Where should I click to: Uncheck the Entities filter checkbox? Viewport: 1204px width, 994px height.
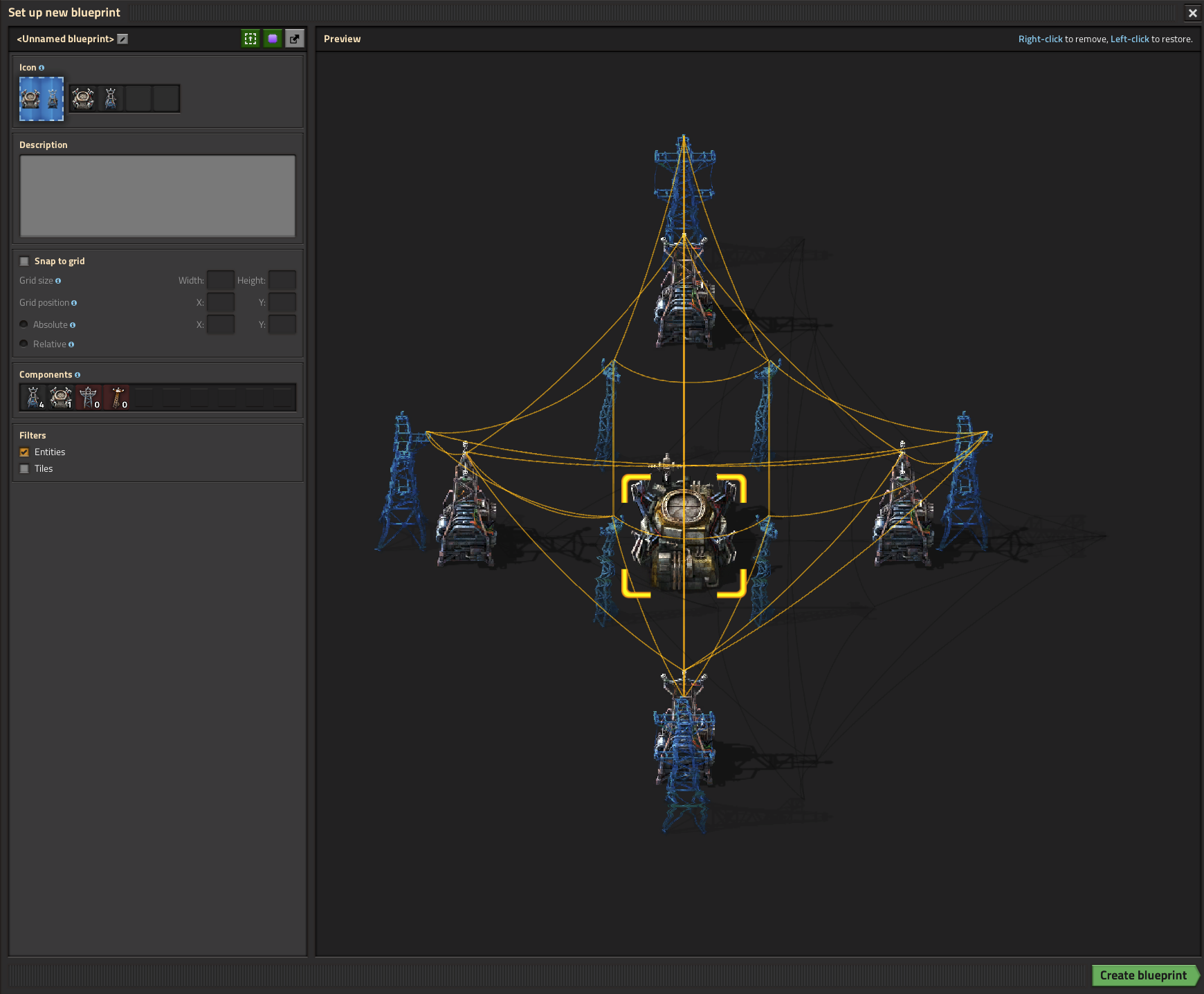(x=24, y=452)
